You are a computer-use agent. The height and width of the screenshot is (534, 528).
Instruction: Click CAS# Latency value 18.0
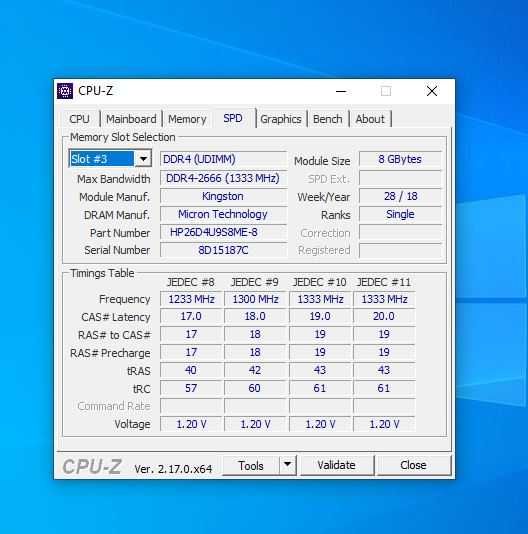pos(255,316)
